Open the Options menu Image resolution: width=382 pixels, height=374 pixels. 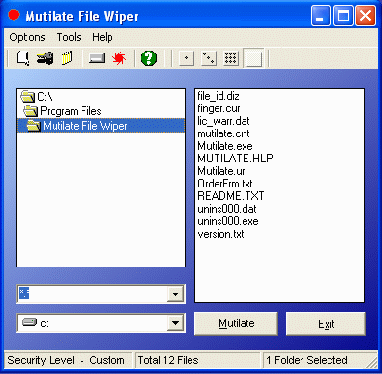click(27, 37)
